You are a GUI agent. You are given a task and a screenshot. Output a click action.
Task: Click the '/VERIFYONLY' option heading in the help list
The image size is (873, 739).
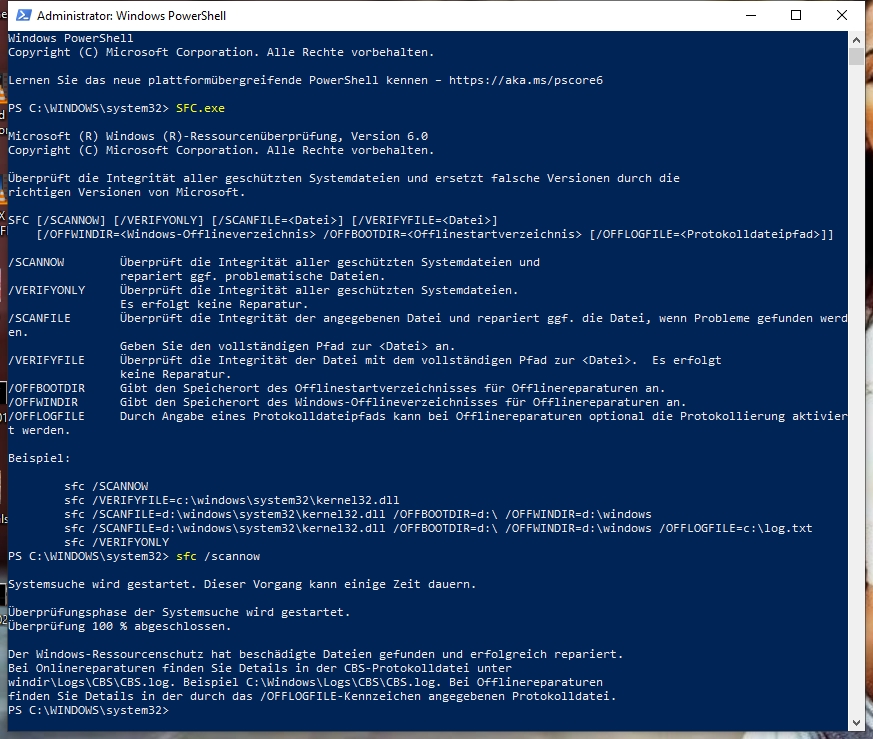click(47, 290)
